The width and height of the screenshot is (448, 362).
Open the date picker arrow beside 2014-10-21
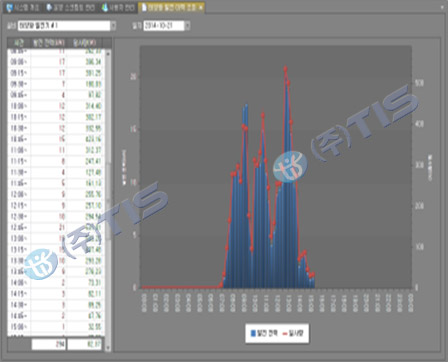[188, 26]
